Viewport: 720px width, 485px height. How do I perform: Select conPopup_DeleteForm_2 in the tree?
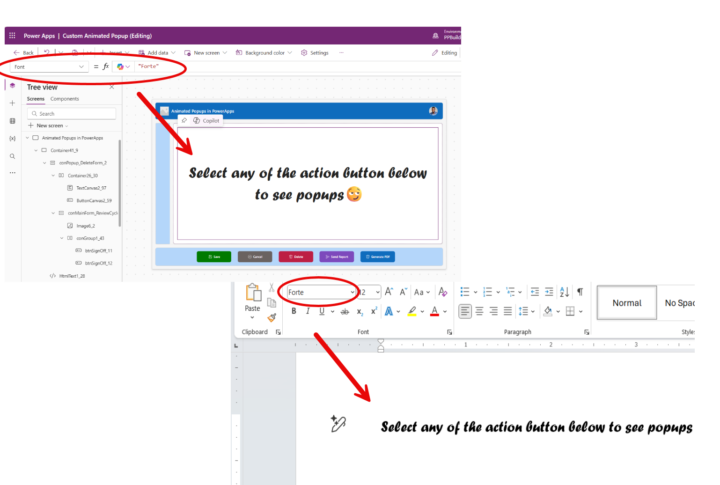tap(83, 163)
